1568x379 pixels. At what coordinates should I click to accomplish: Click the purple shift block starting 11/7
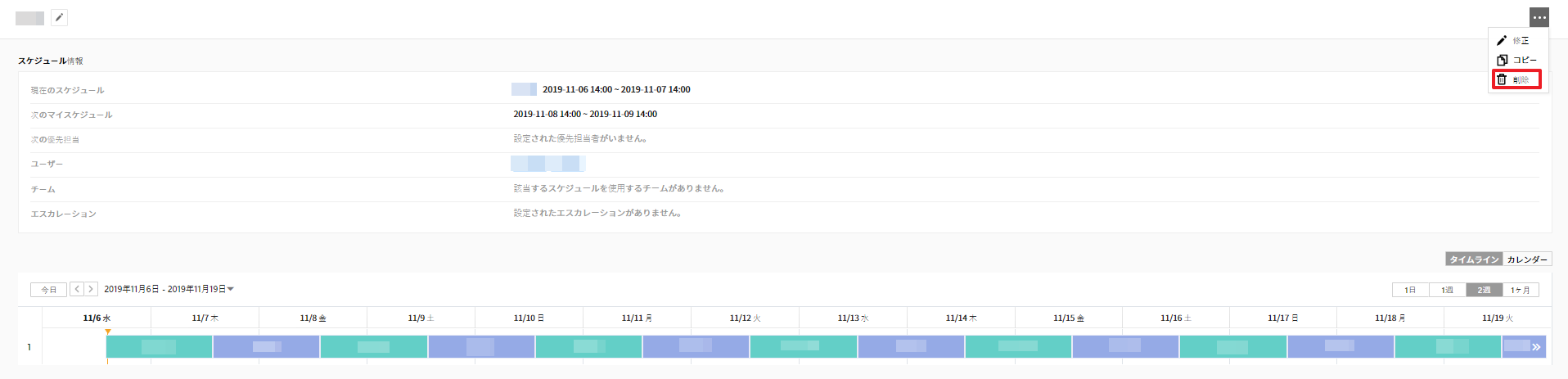267,347
